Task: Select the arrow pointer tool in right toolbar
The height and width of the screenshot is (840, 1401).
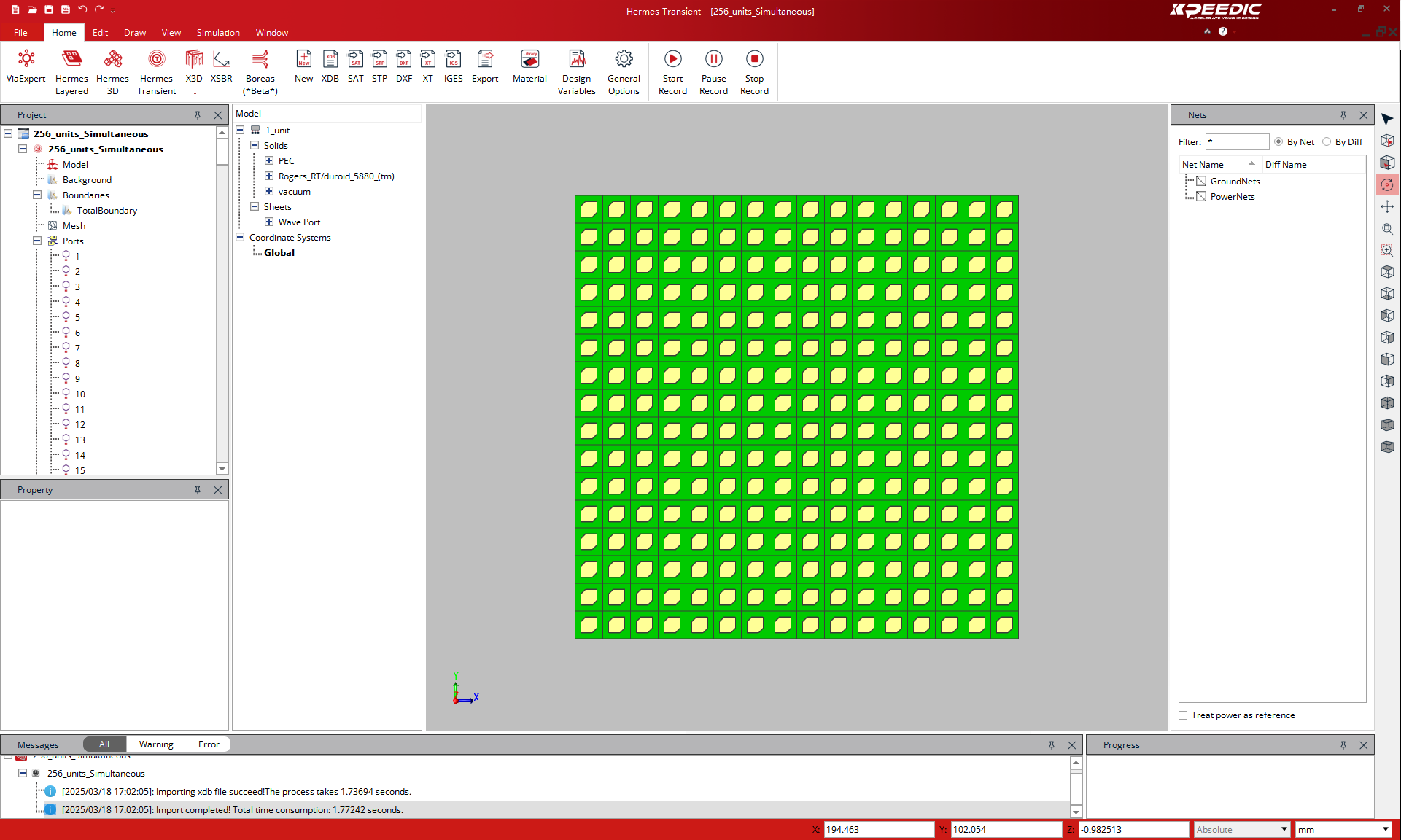Action: pyautogui.click(x=1387, y=119)
